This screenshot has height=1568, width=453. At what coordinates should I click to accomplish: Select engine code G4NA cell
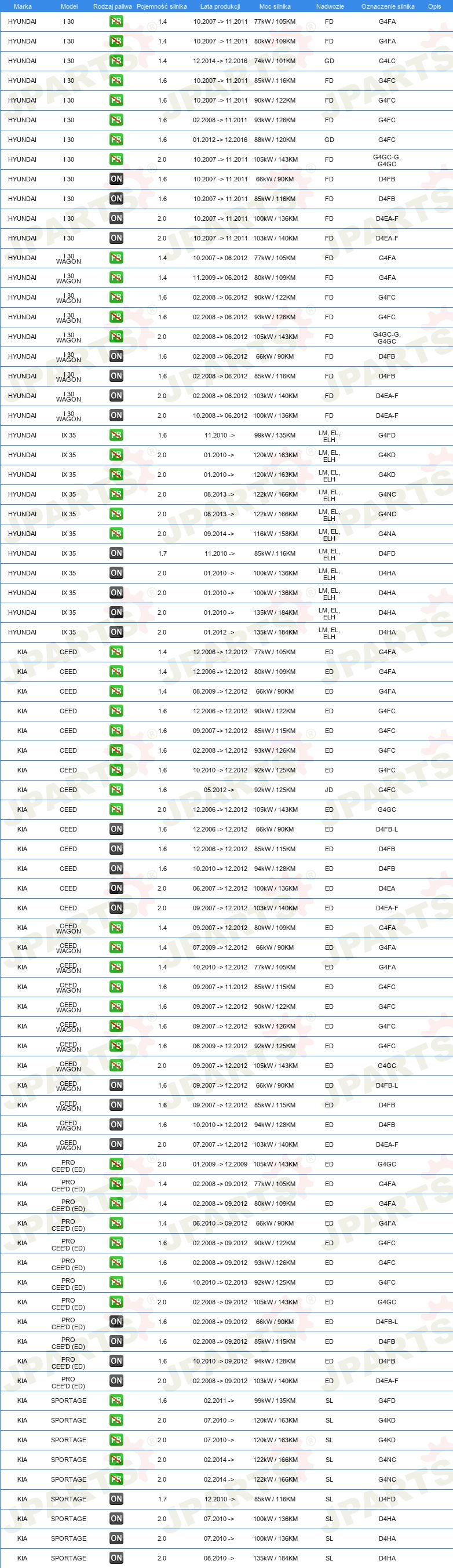pos(387,534)
